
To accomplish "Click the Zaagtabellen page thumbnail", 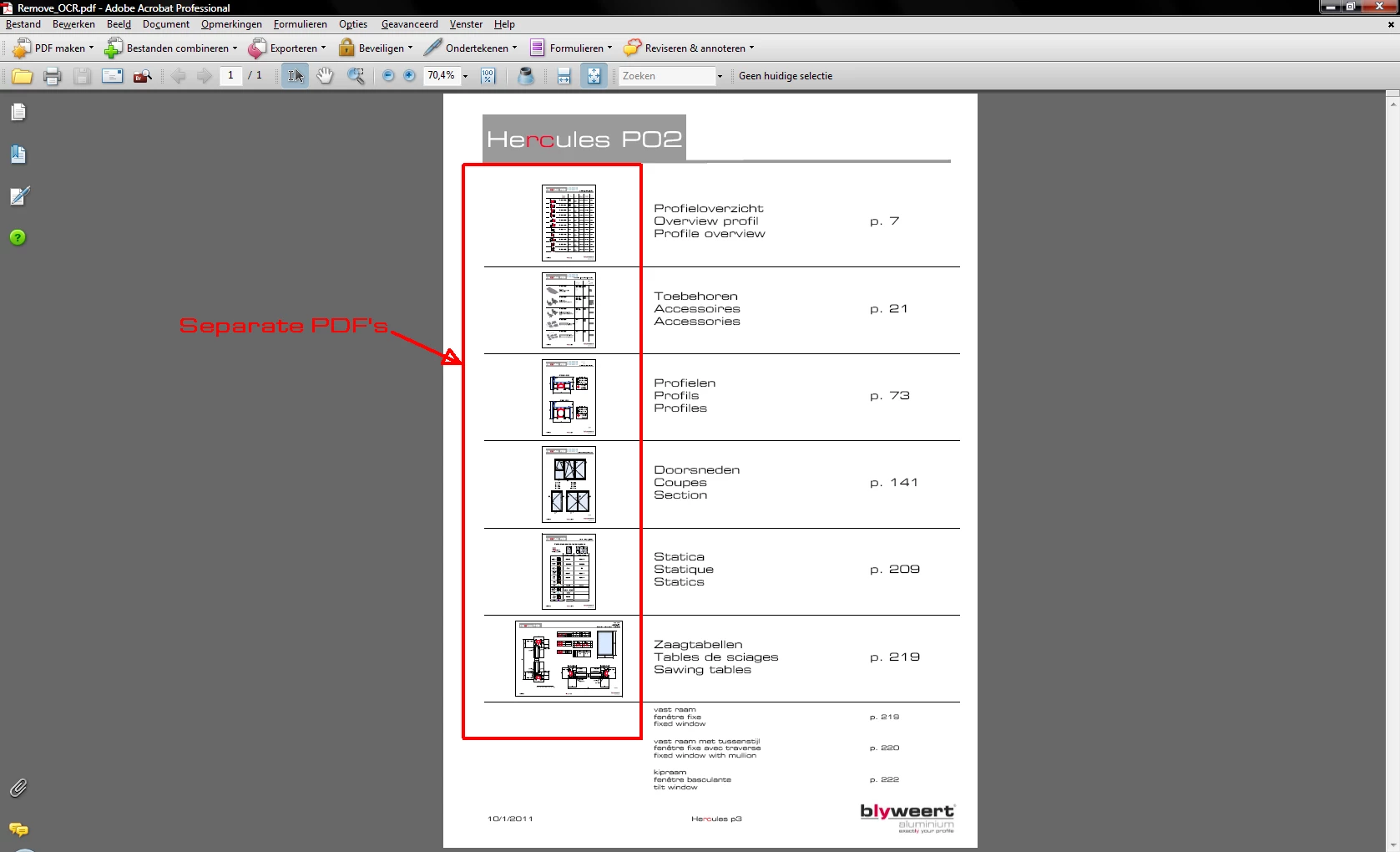I will coord(569,658).
